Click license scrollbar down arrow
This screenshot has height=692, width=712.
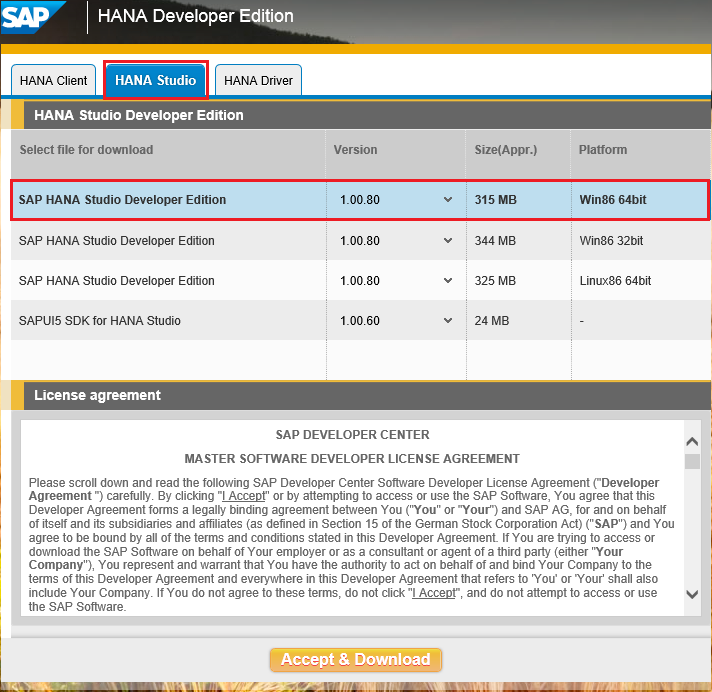(x=692, y=594)
